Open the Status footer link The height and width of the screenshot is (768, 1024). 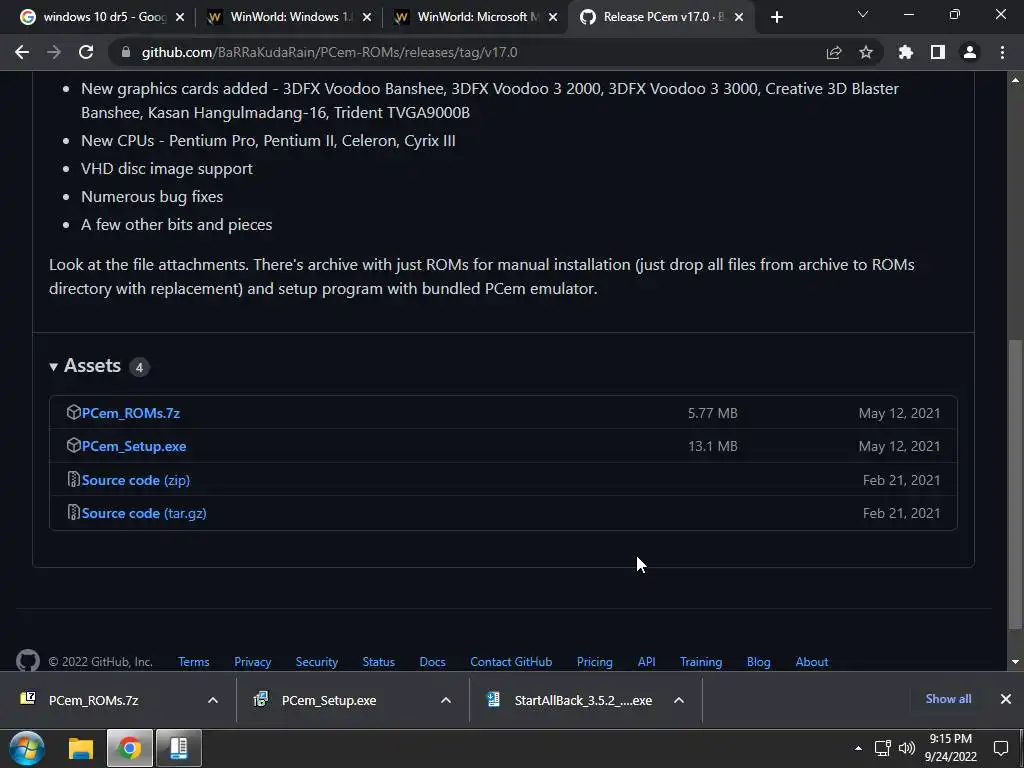pos(379,662)
